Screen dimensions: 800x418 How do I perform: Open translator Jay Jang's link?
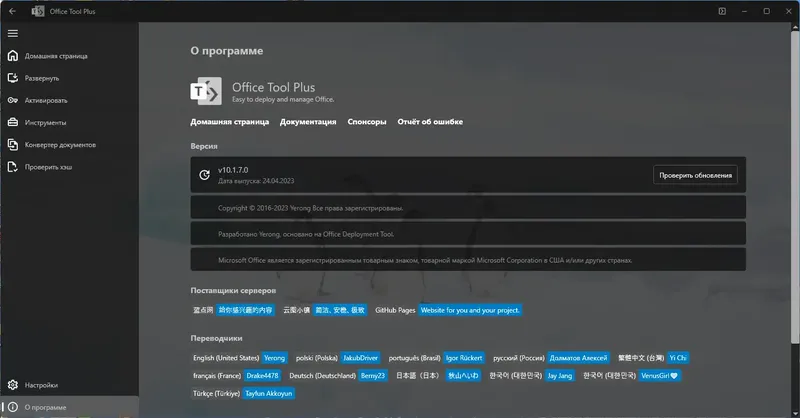pyautogui.click(x=560, y=376)
